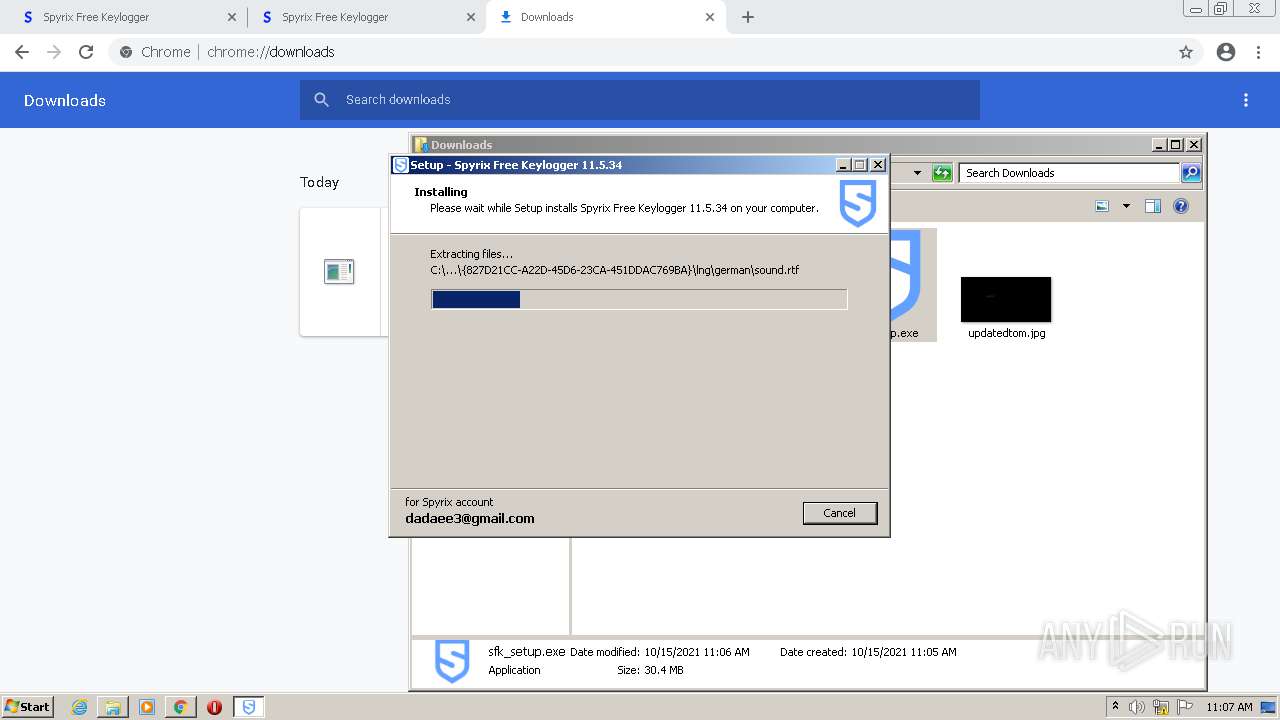This screenshot has width=1280, height=720.
Task: Click the Explorer refresh address button
Action: click(942, 173)
